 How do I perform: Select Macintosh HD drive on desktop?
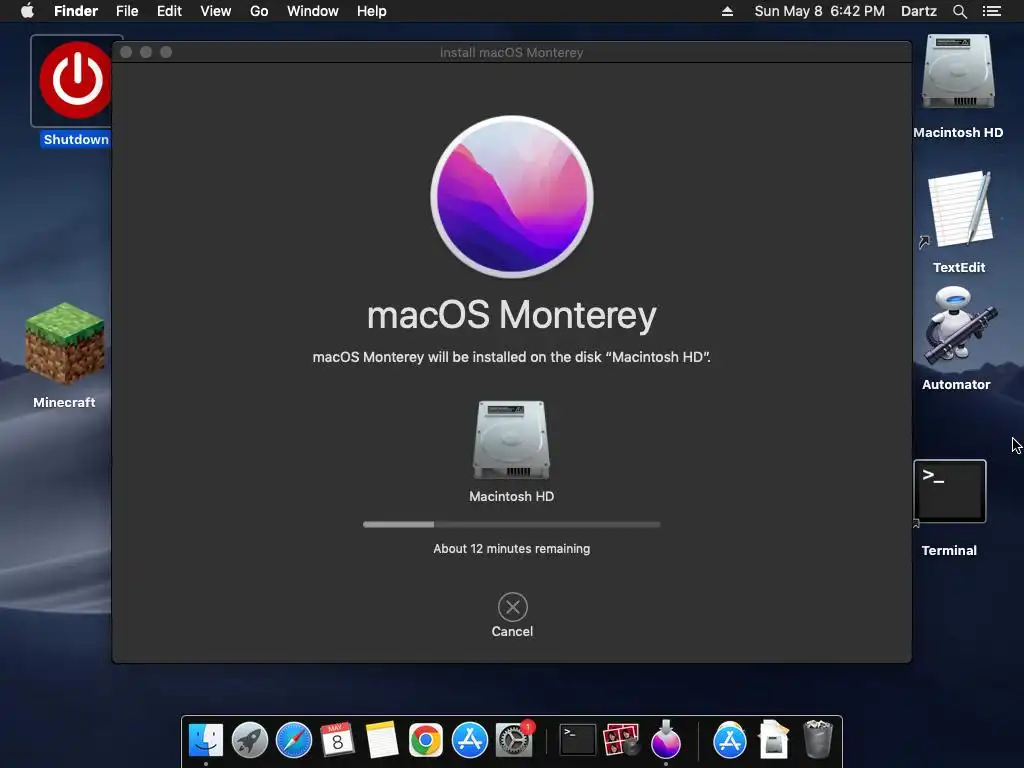click(957, 72)
